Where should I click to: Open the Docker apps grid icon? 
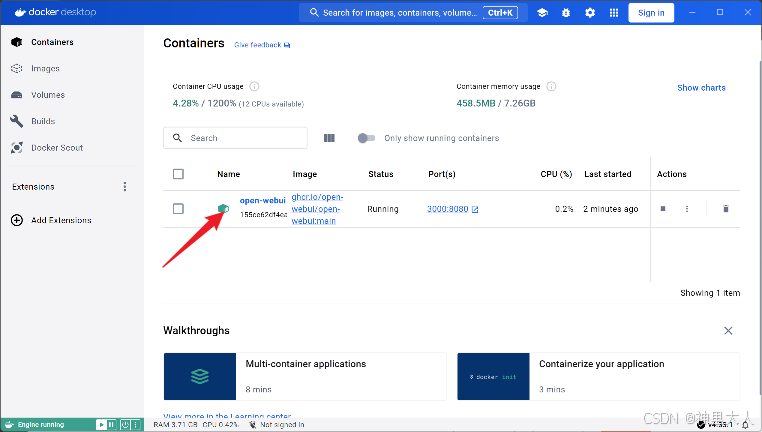coord(614,13)
